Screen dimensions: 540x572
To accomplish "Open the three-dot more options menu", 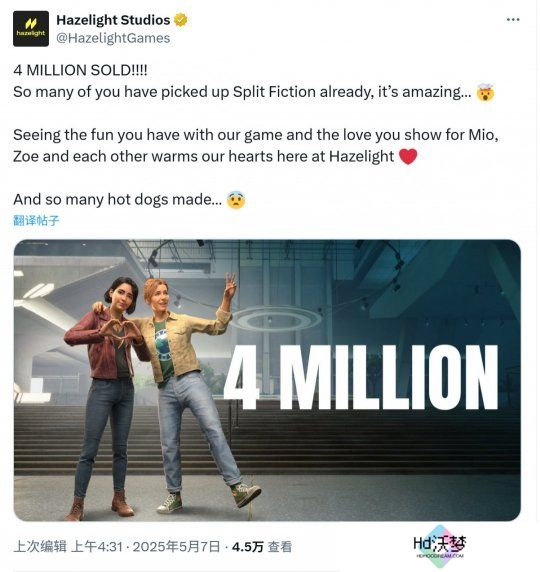I will pos(513,20).
